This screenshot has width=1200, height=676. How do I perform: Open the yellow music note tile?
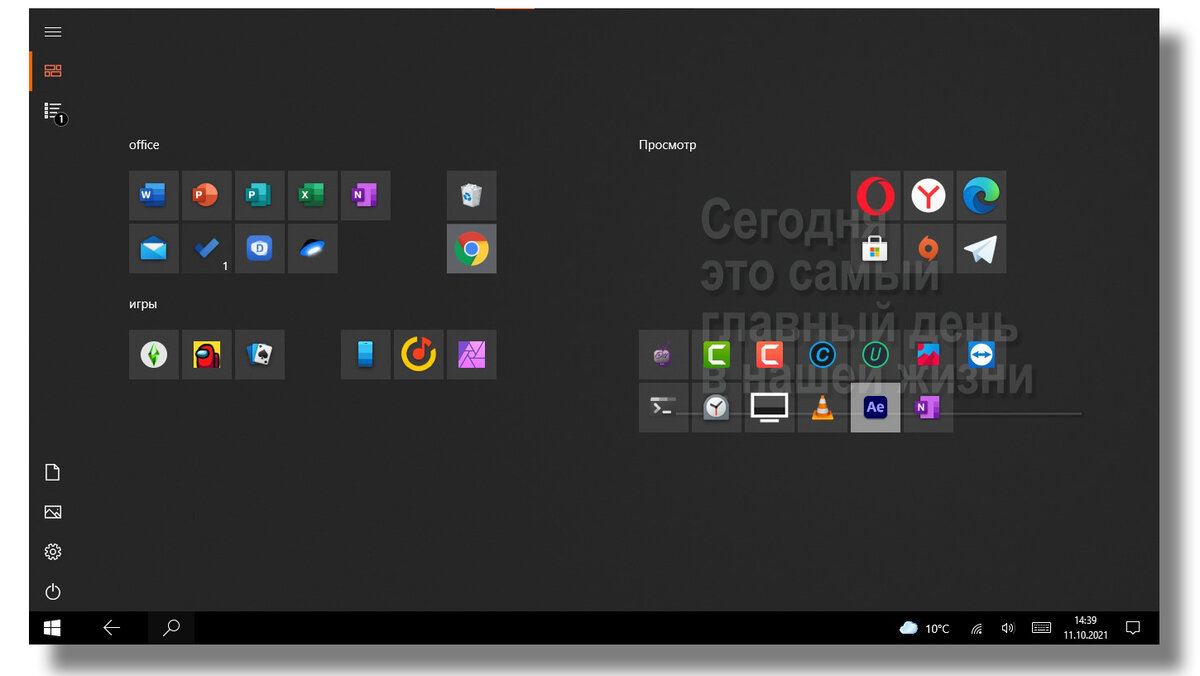coord(419,354)
